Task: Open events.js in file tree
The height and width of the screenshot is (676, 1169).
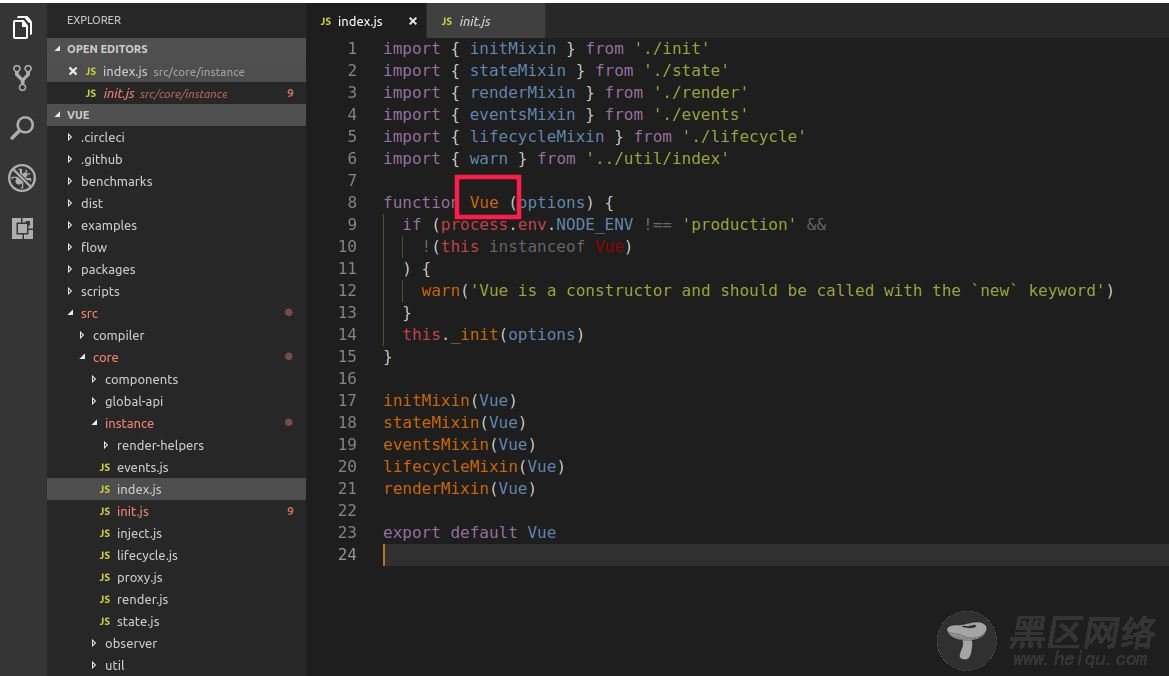Action: click(176, 467)
